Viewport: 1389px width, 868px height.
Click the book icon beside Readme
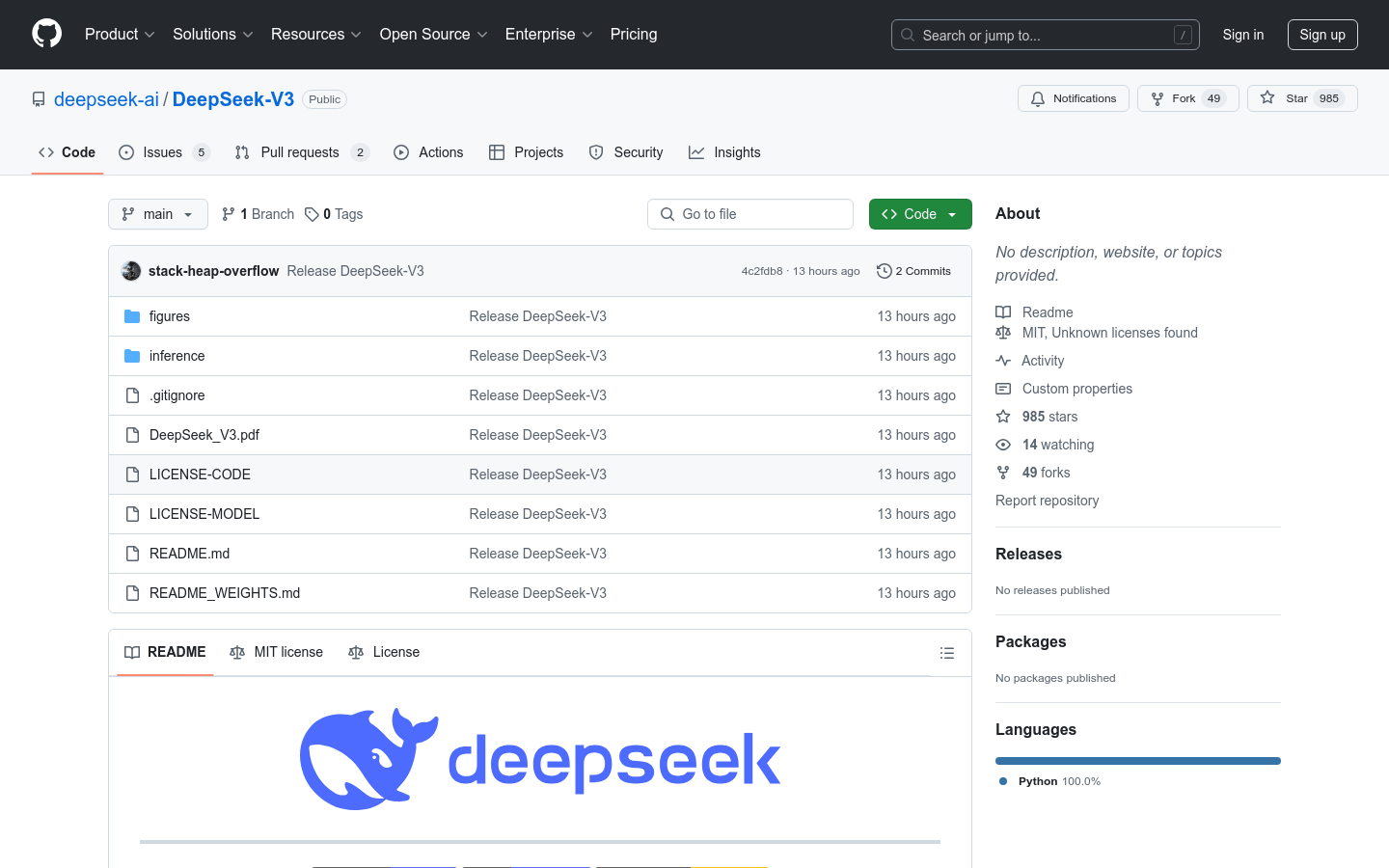(1003, 312)
